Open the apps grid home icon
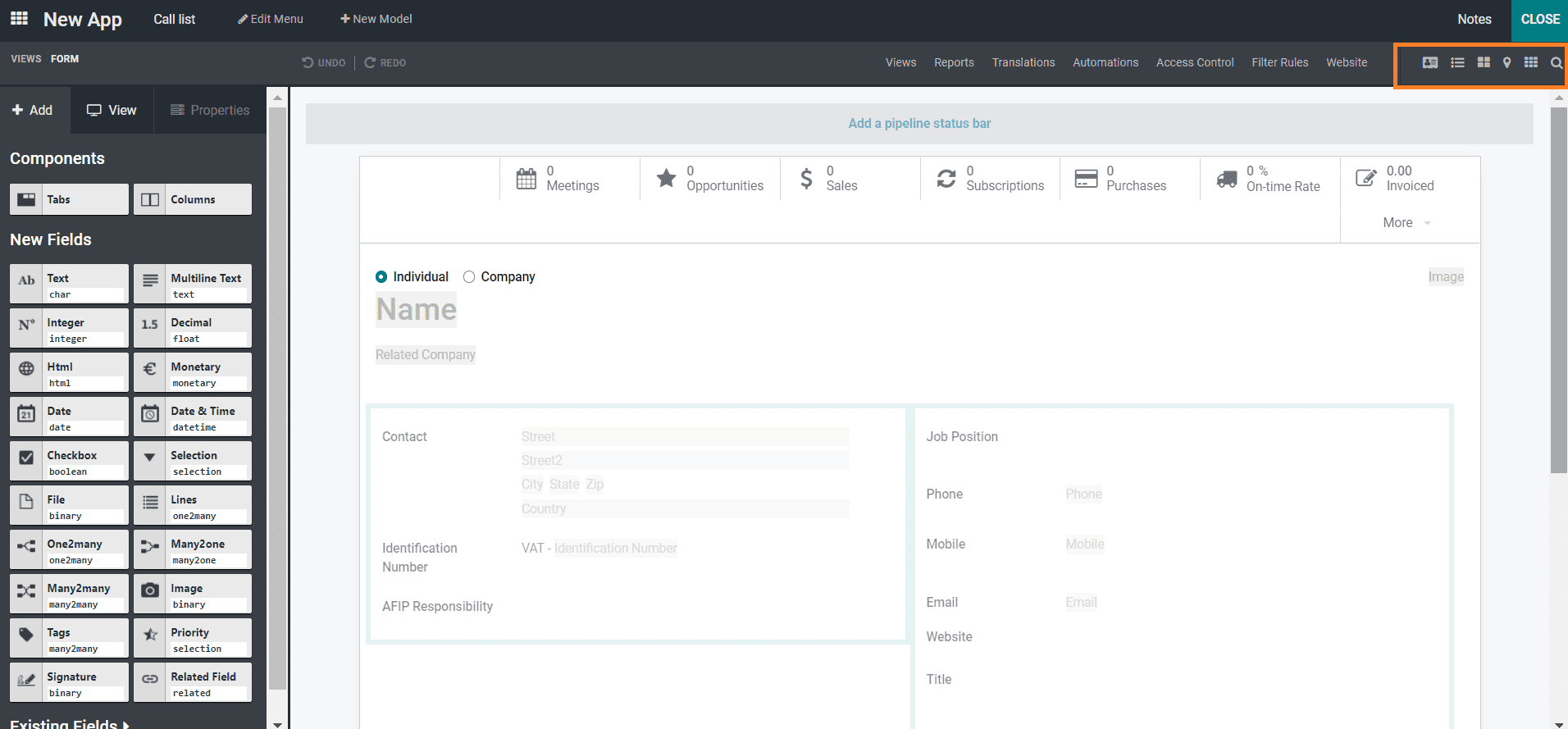 [x=19, y=18]
